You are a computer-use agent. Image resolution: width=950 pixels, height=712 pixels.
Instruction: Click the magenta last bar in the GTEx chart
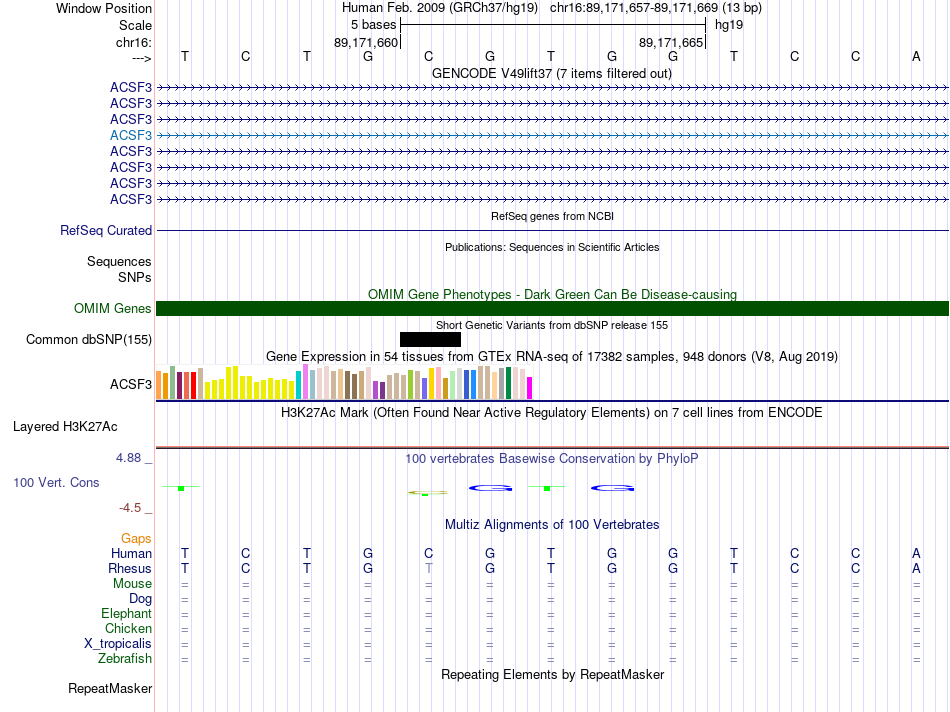(530, 388)
